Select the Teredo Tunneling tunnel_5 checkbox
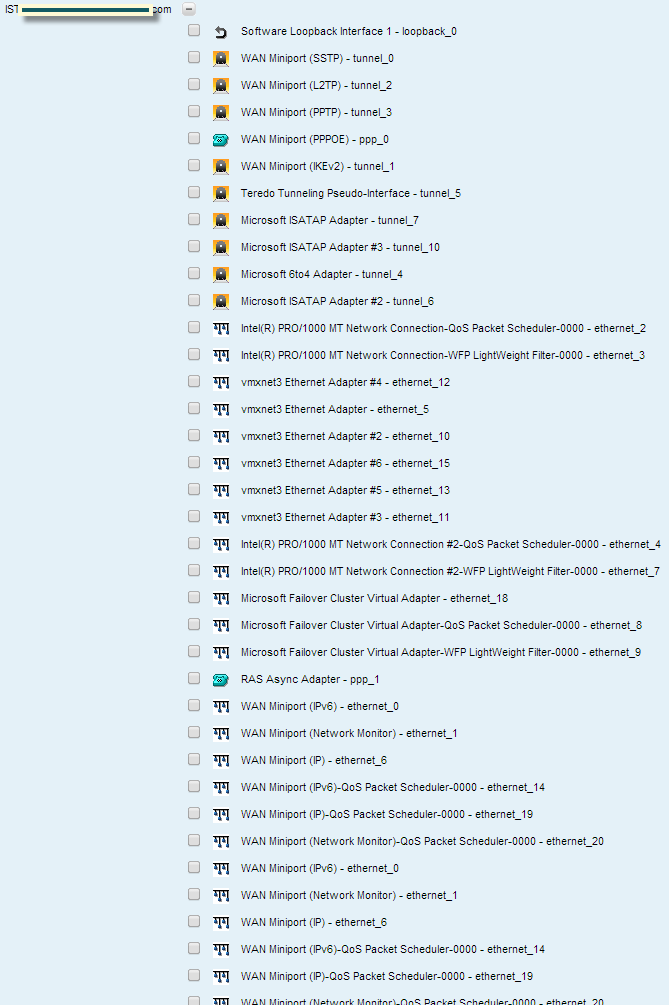The image size is (669, 1005). 194,192
